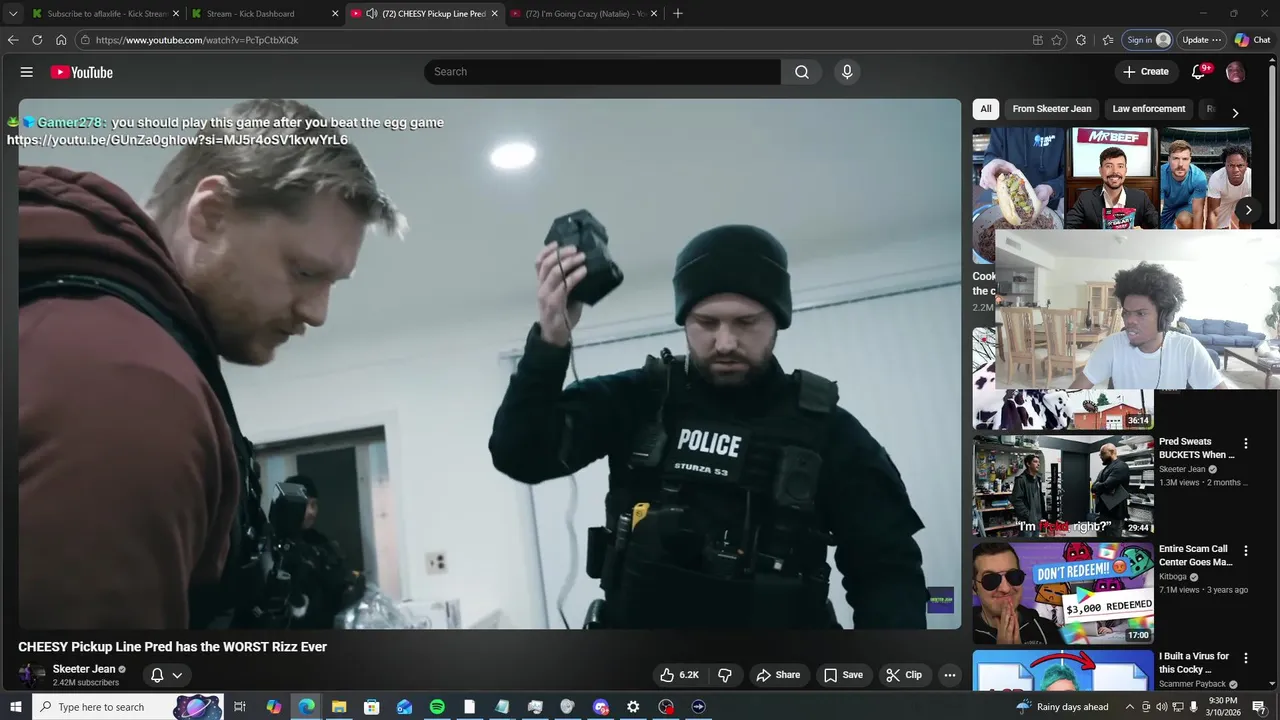
Task: Open options for I Built a Virus video
Action: (1246, 658)
